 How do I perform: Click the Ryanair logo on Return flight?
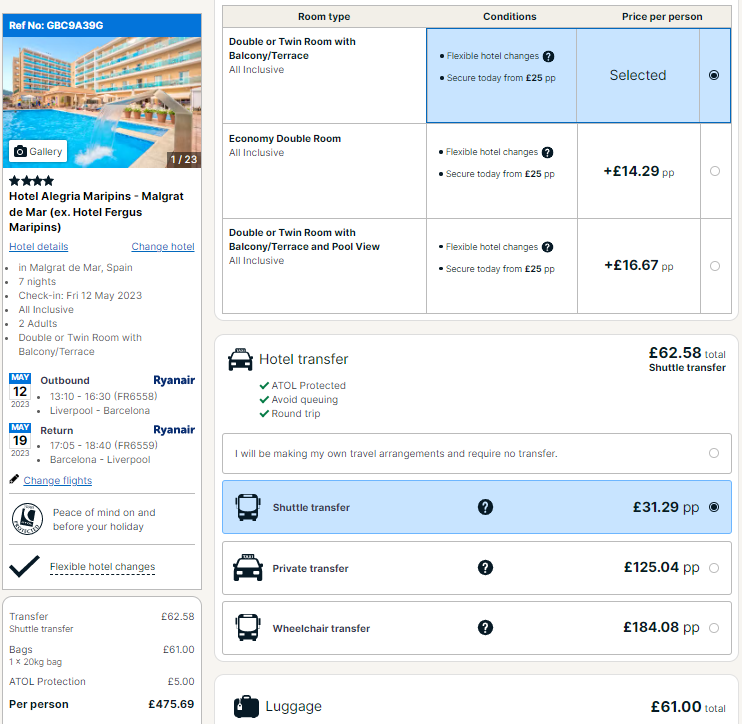tap(174, 430)
